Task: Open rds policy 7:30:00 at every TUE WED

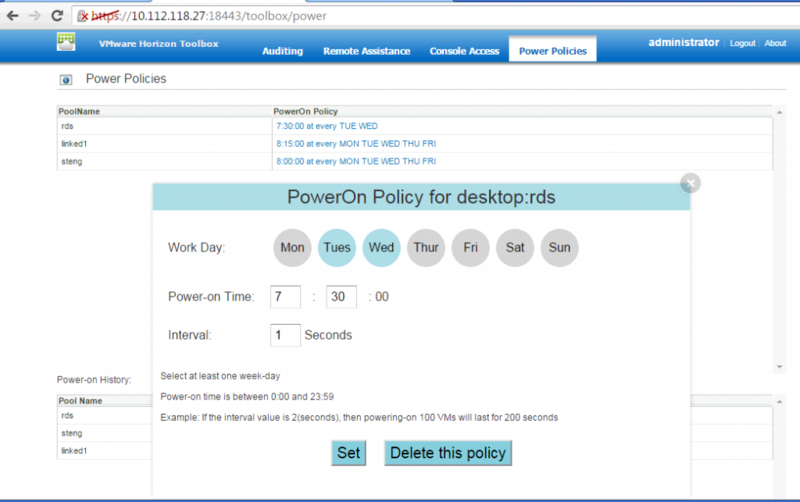Action: (327, 126)
